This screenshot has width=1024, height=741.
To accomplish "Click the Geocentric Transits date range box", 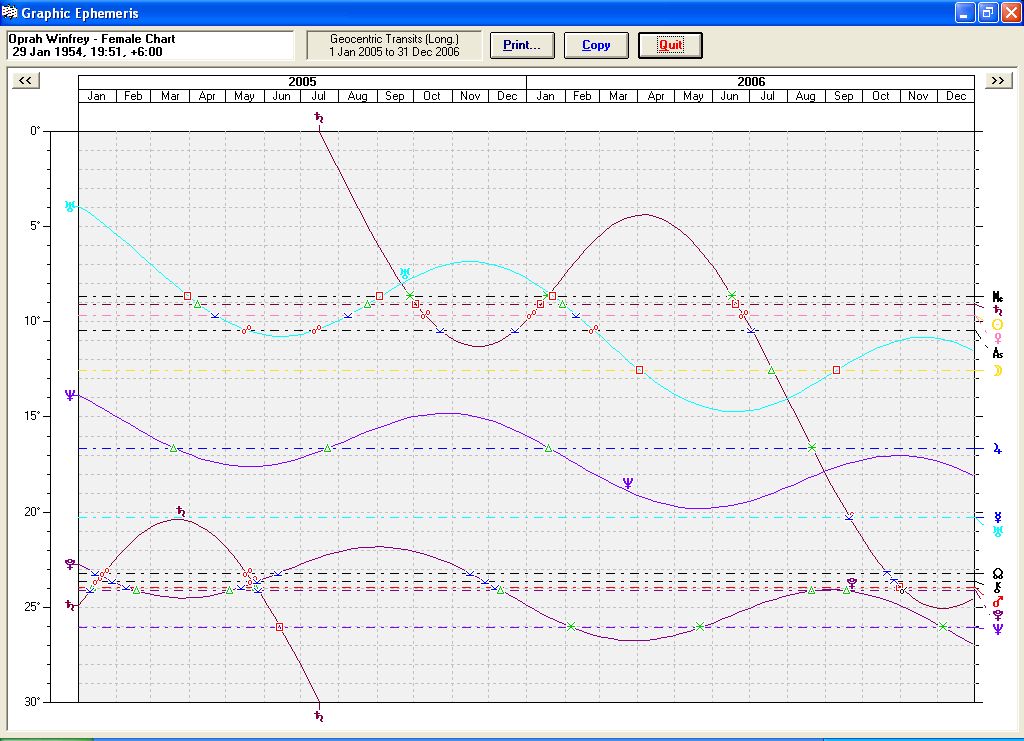I will 394,45.
